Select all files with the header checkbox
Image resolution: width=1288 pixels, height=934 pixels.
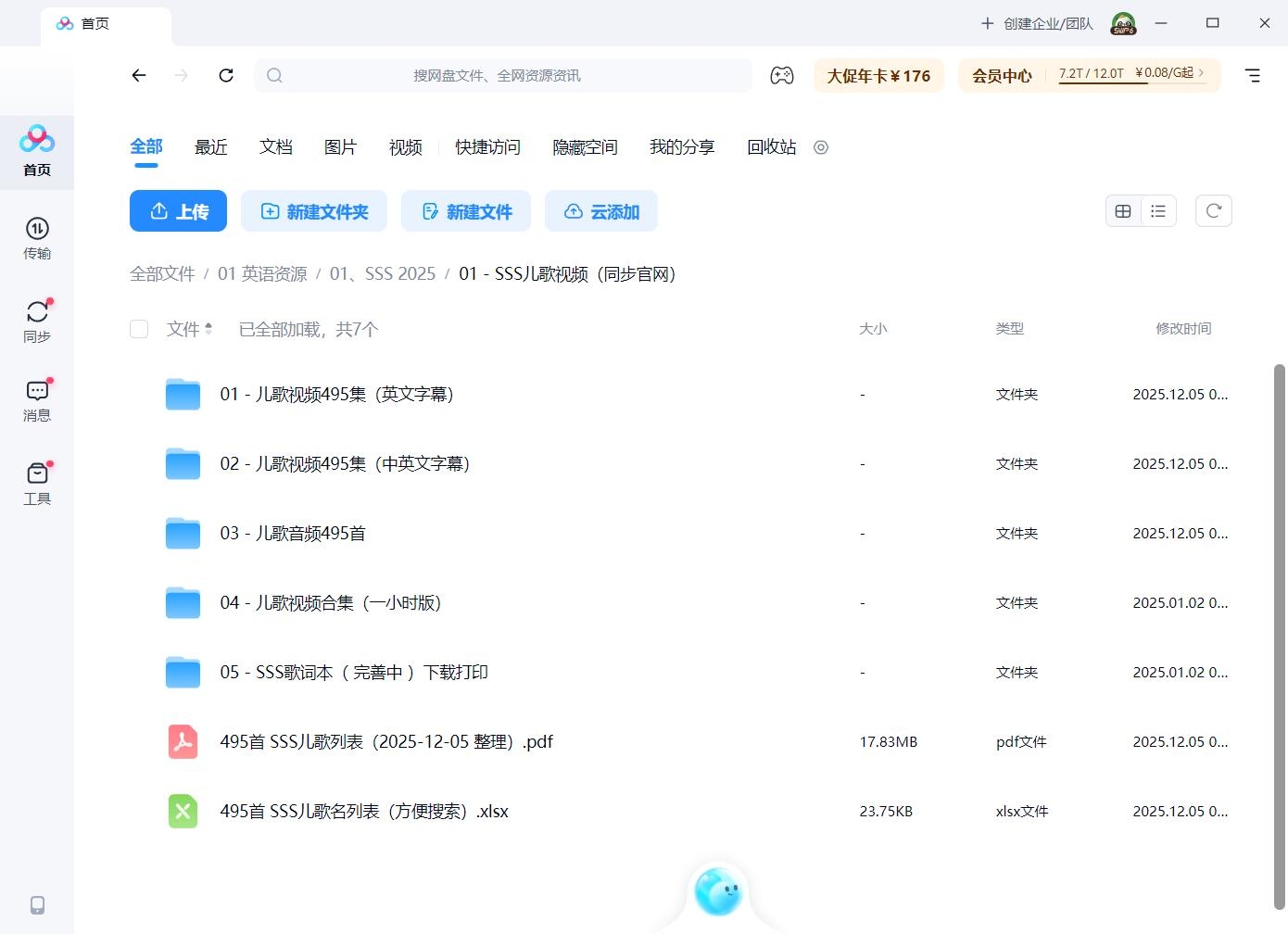click(x=138, y=328)
